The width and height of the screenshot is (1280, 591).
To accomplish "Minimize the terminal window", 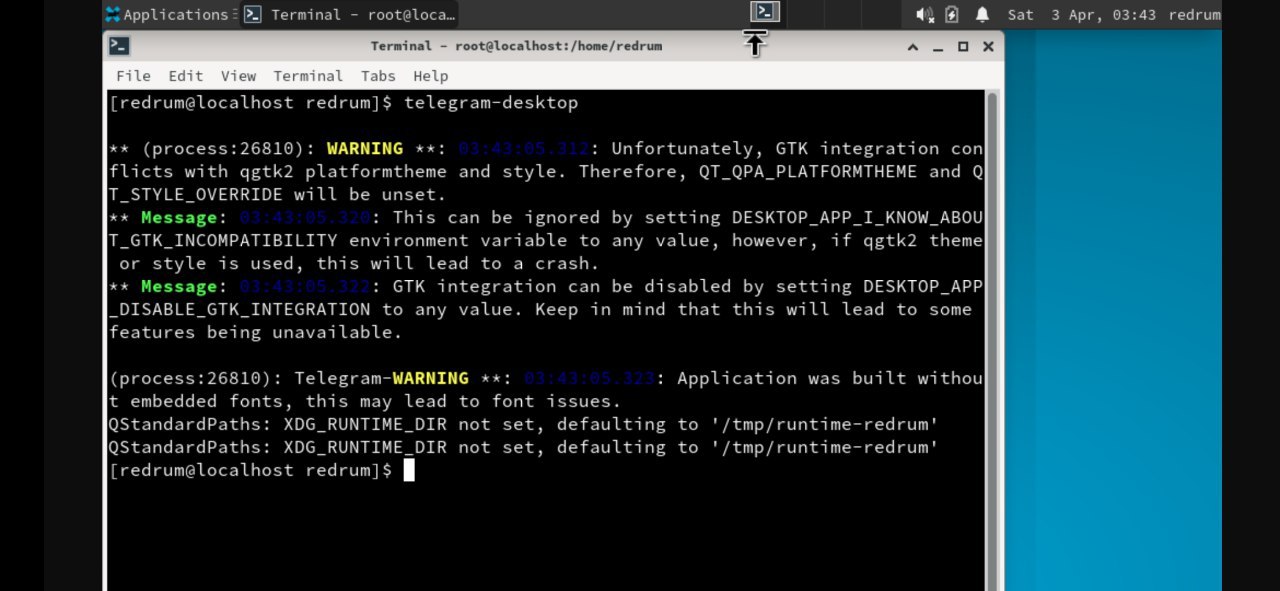I will tap(938, 46).
